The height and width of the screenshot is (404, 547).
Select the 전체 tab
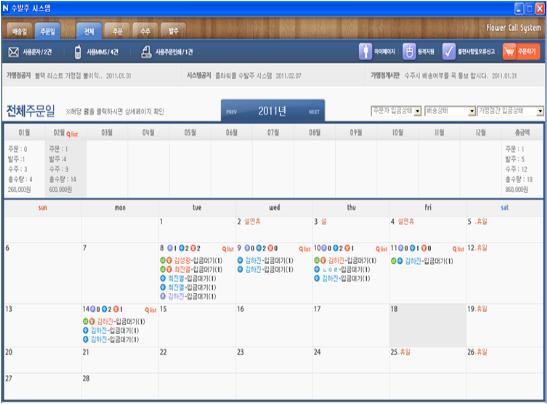89,31
